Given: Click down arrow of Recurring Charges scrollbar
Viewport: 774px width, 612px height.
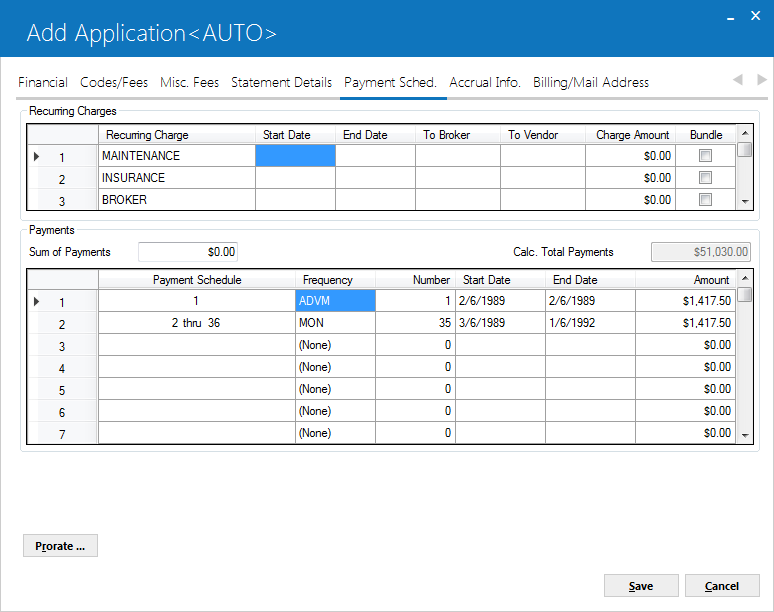Looking at the screenshot, I should [745, 201].
